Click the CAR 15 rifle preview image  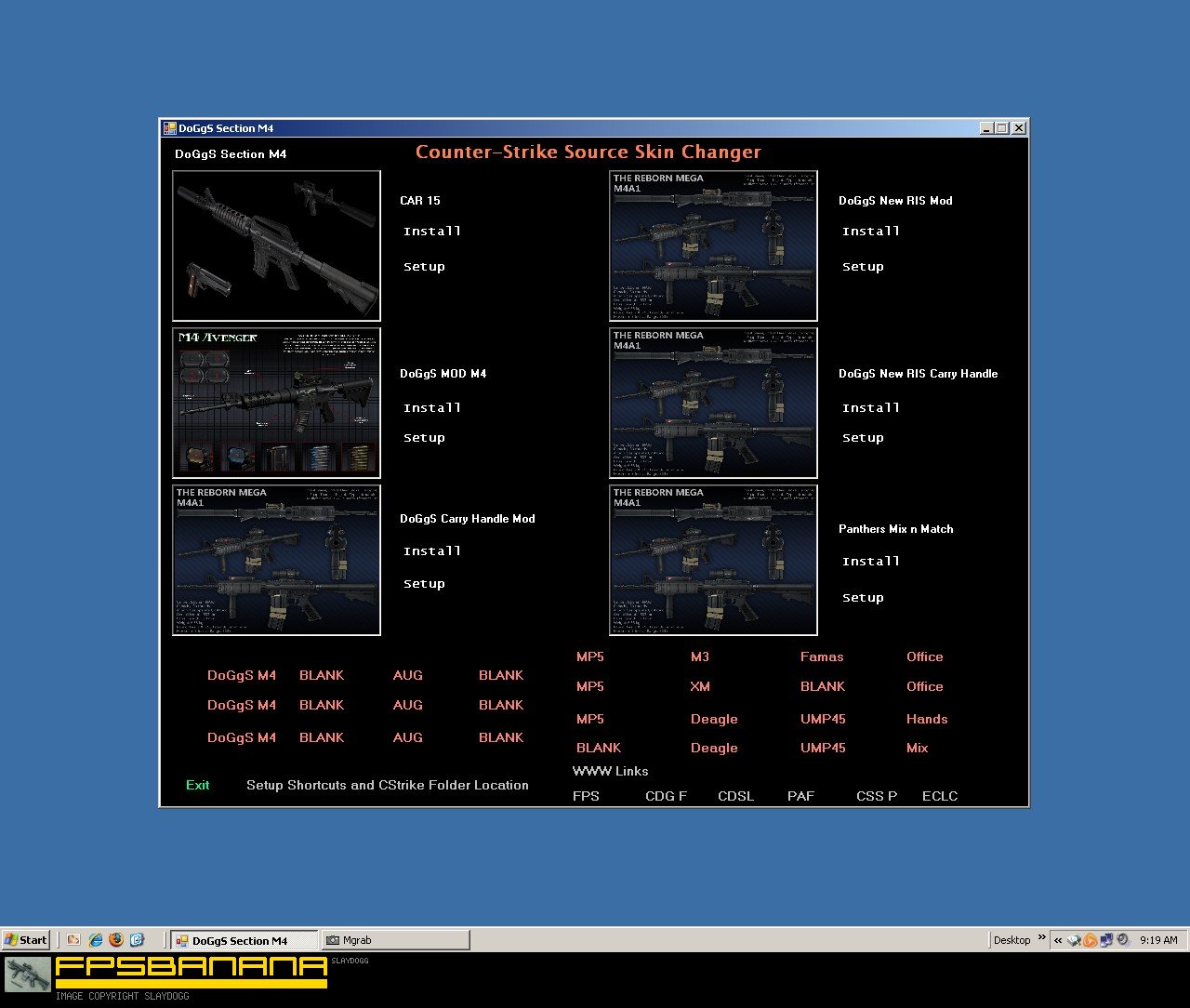pyautogui.click(x=276, y=245)
